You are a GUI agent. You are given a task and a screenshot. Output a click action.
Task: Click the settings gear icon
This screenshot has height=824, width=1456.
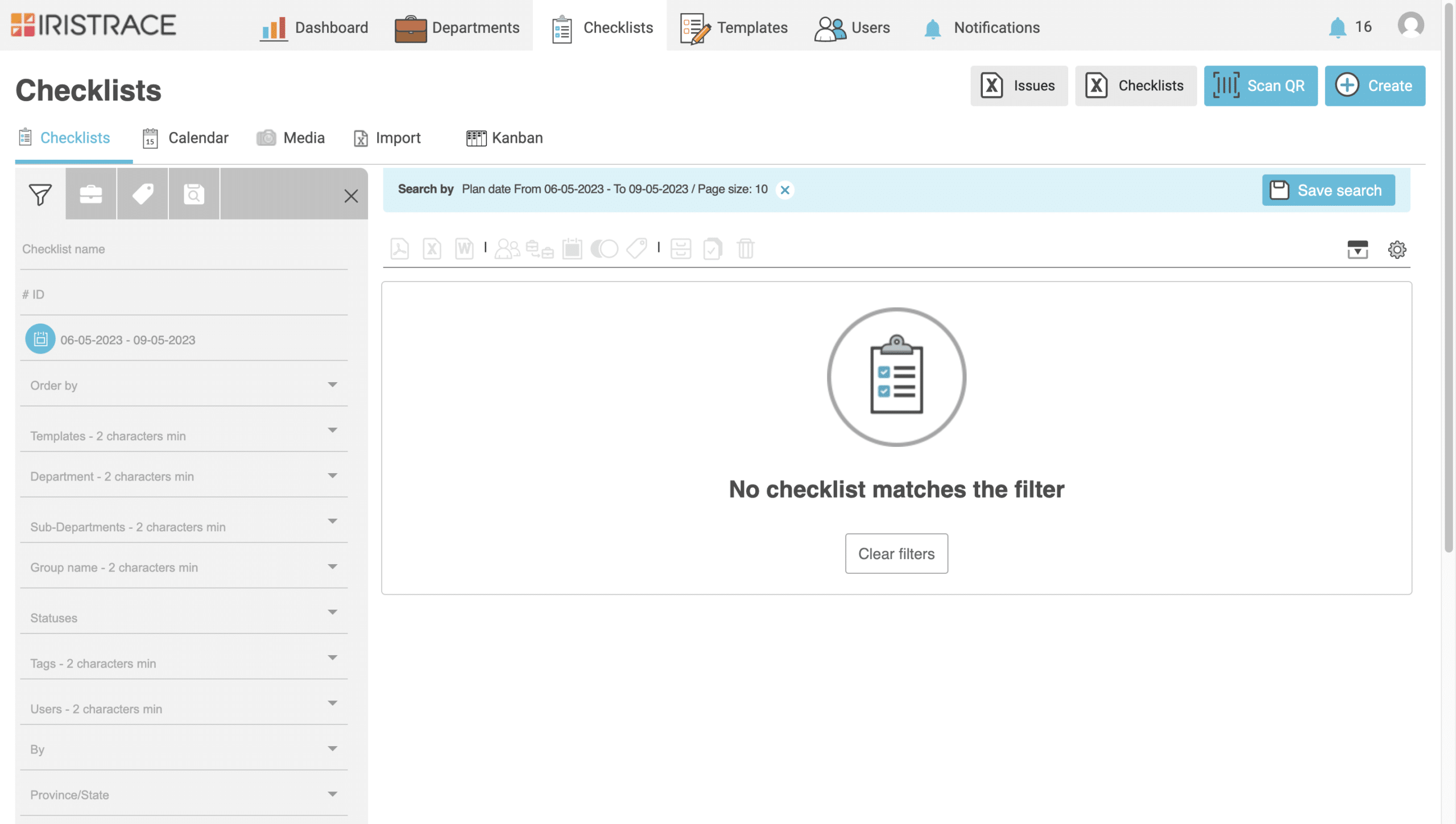tap(1397, 248)
